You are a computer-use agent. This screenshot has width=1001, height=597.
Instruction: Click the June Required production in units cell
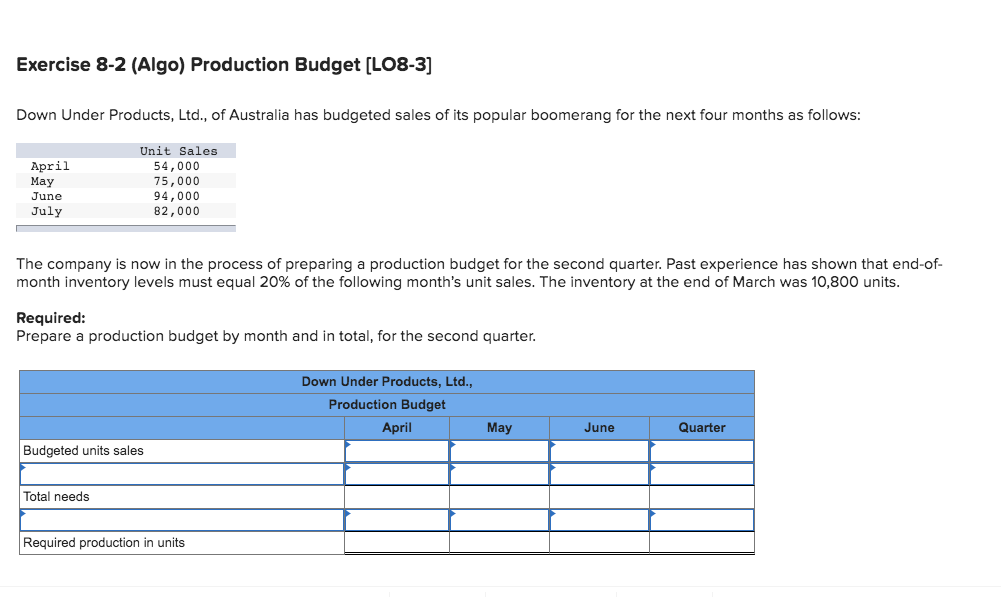pyautogui.click(x=599, y=542)
